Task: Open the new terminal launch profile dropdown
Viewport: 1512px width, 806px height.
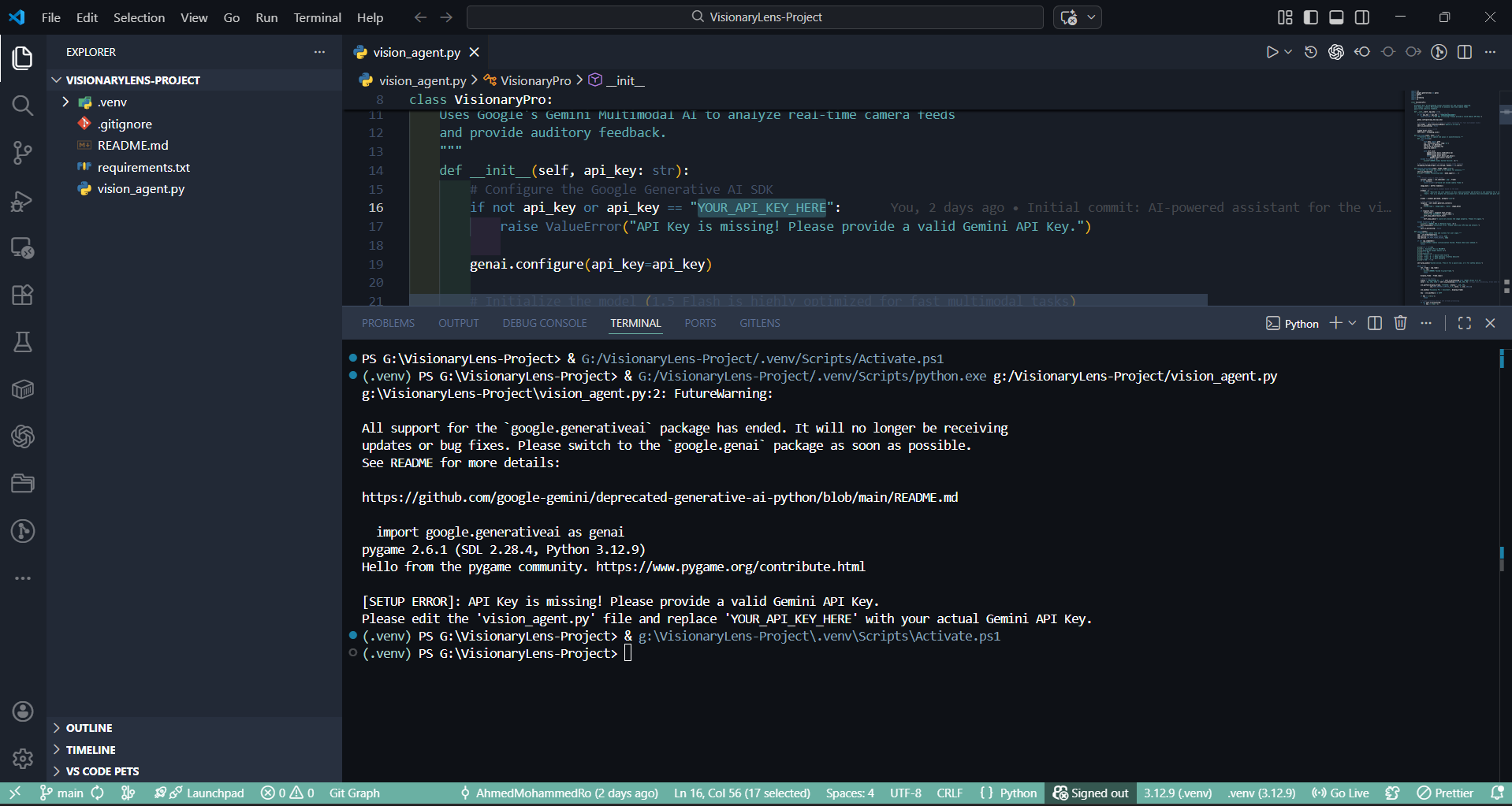Action: point(1353,323)
